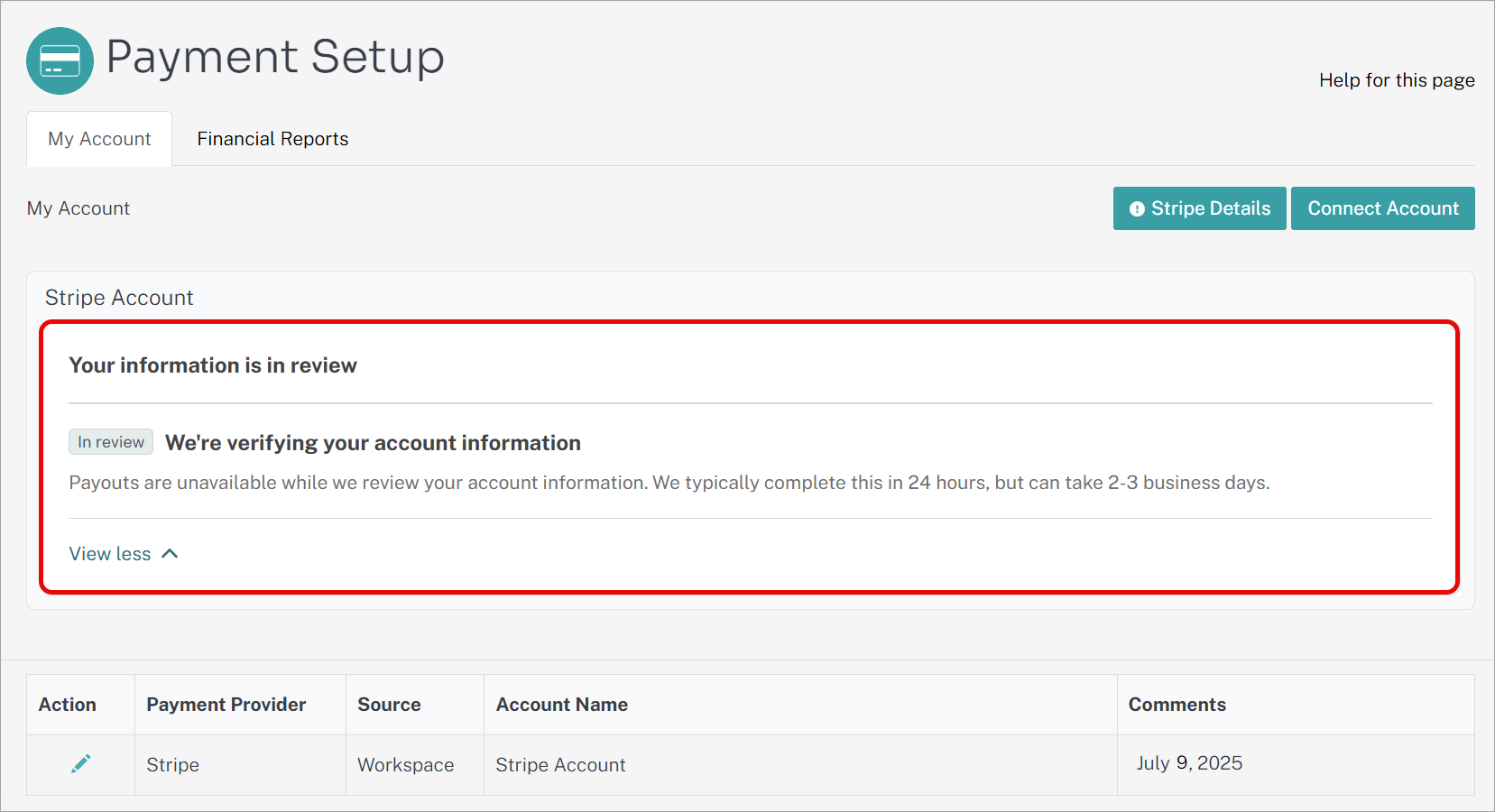Click the View less link

[x=110, y=554]
